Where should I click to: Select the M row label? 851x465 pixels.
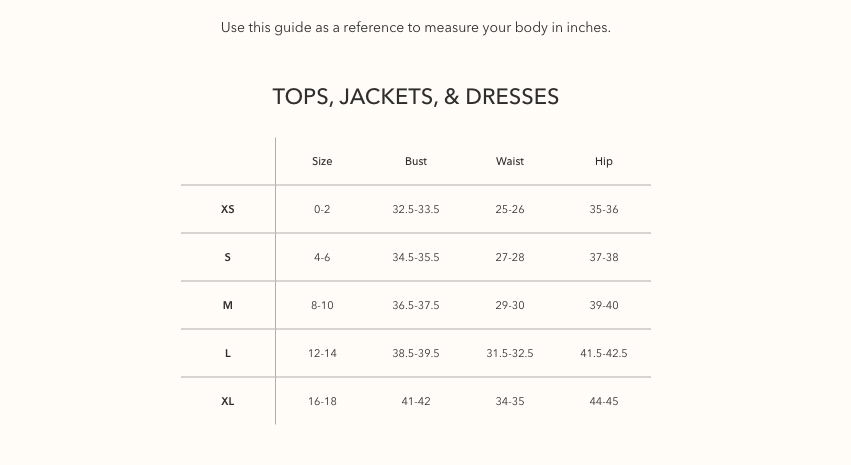[228, 306]
